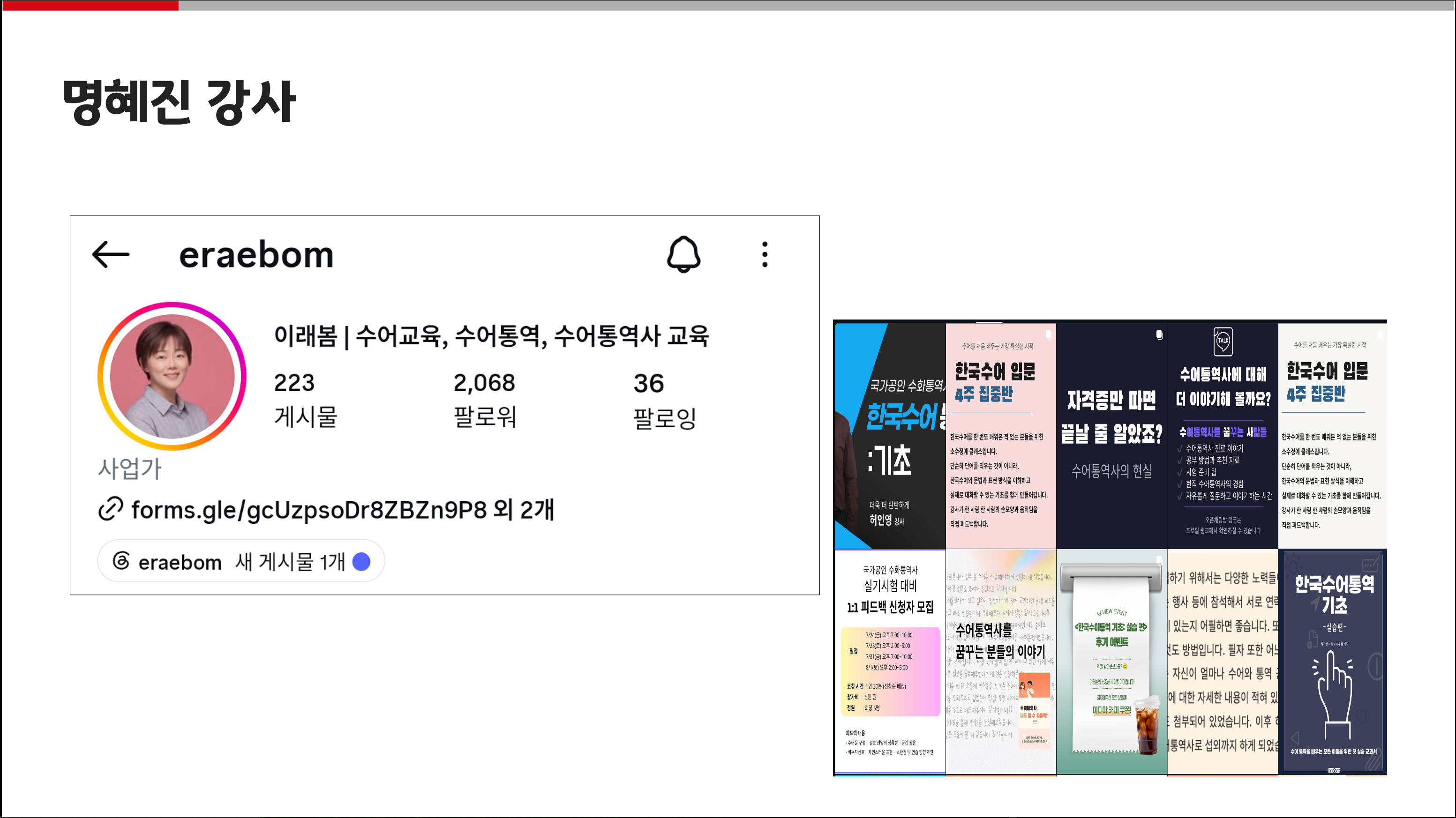
Task: Click the 명혜진 강사 slide title
Action: point(179,102)
